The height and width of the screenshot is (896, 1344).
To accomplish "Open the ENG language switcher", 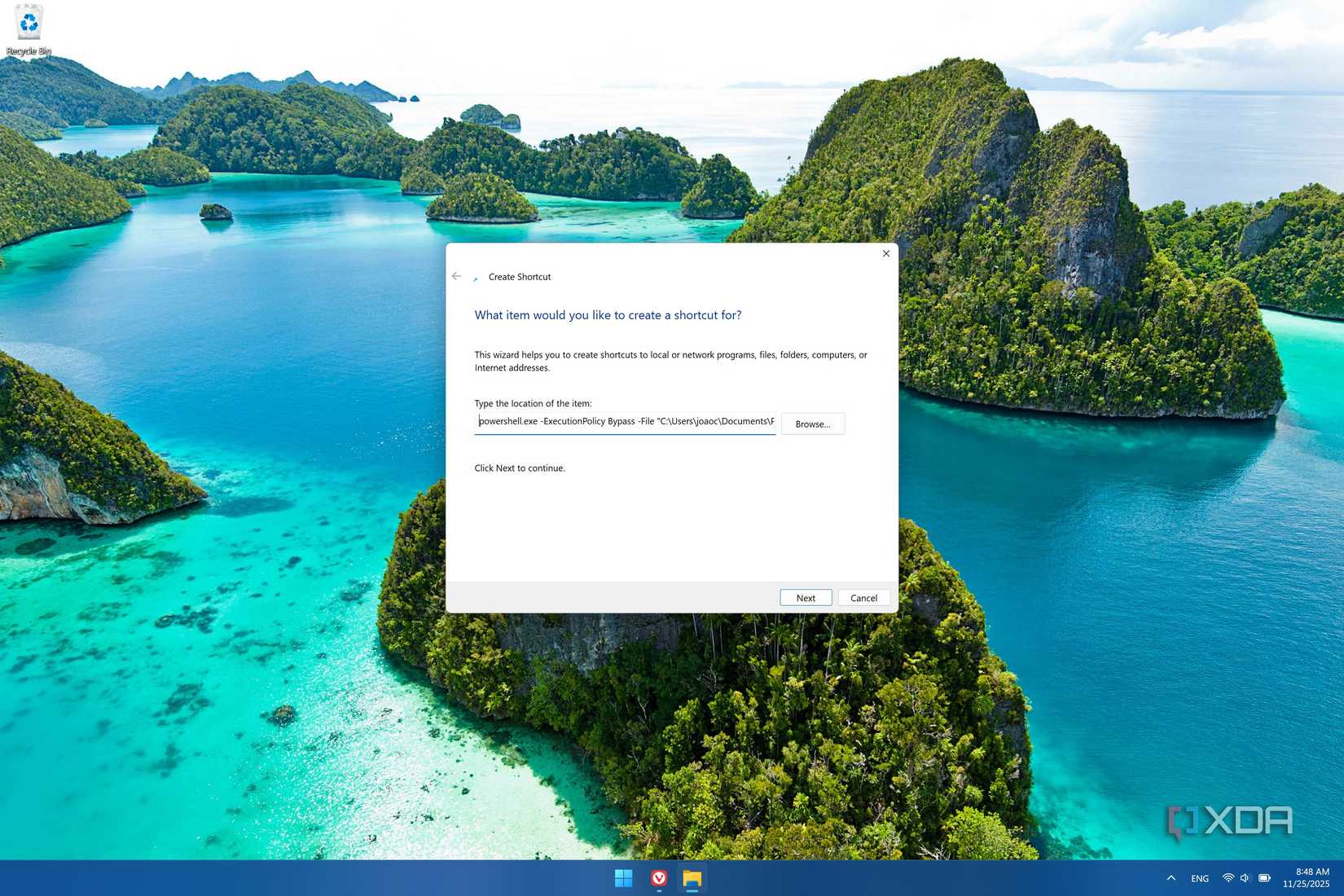I will [1199, 878].
